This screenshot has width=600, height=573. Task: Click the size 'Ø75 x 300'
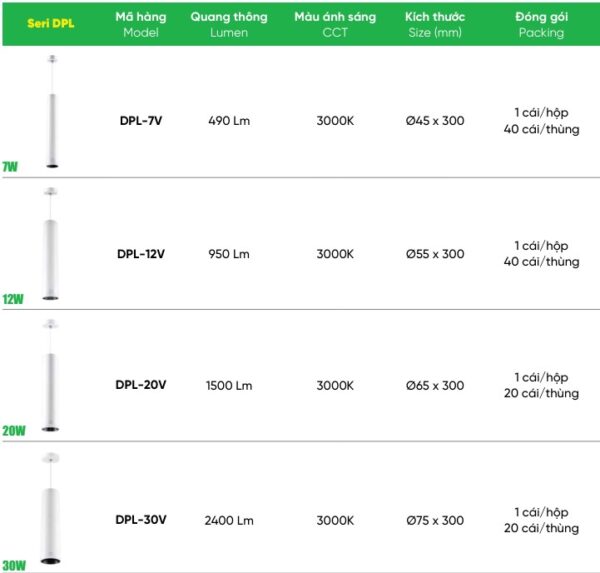435,520
